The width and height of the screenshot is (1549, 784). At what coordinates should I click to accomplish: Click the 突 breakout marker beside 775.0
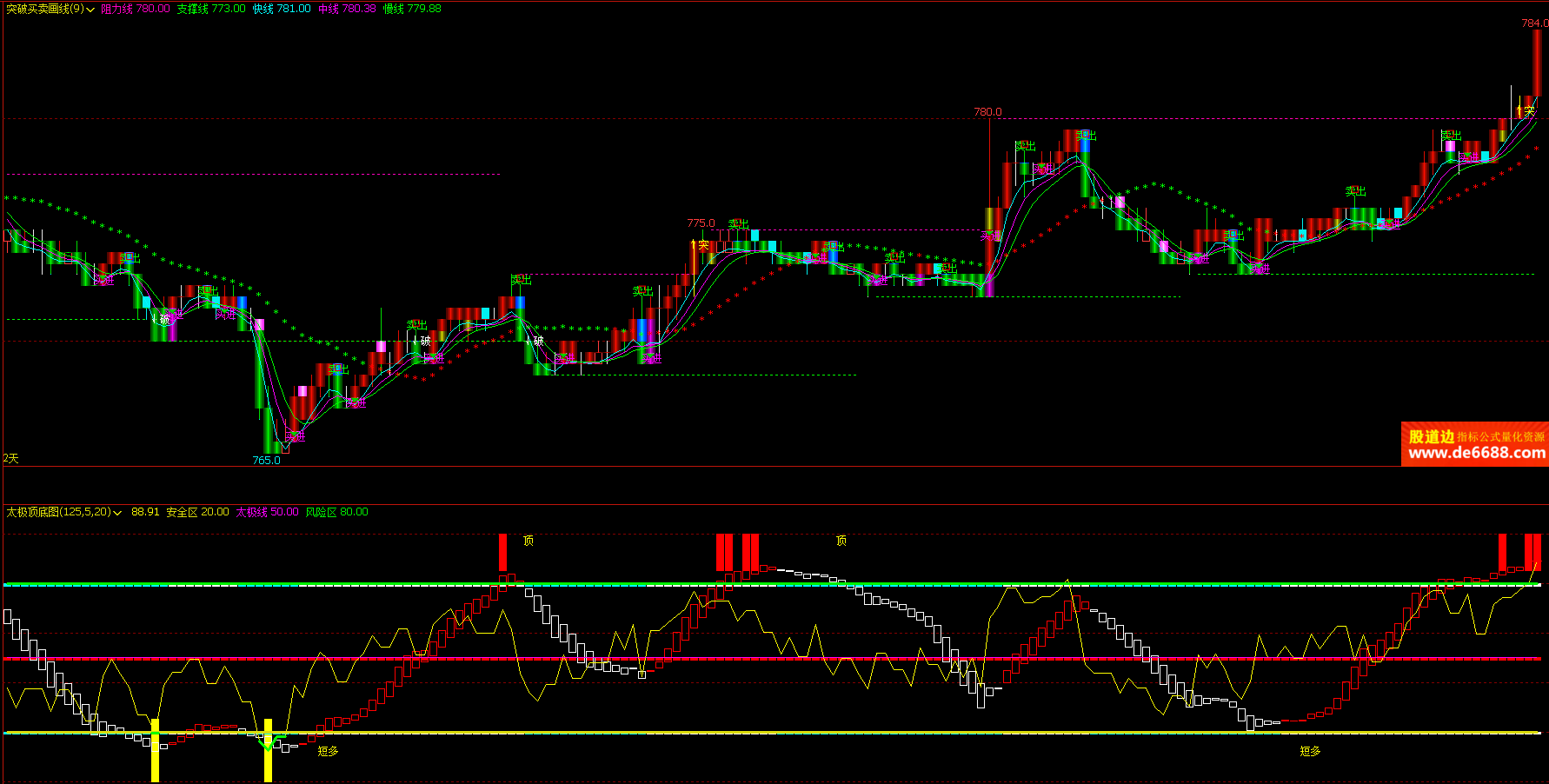click(x=703, y=246)
